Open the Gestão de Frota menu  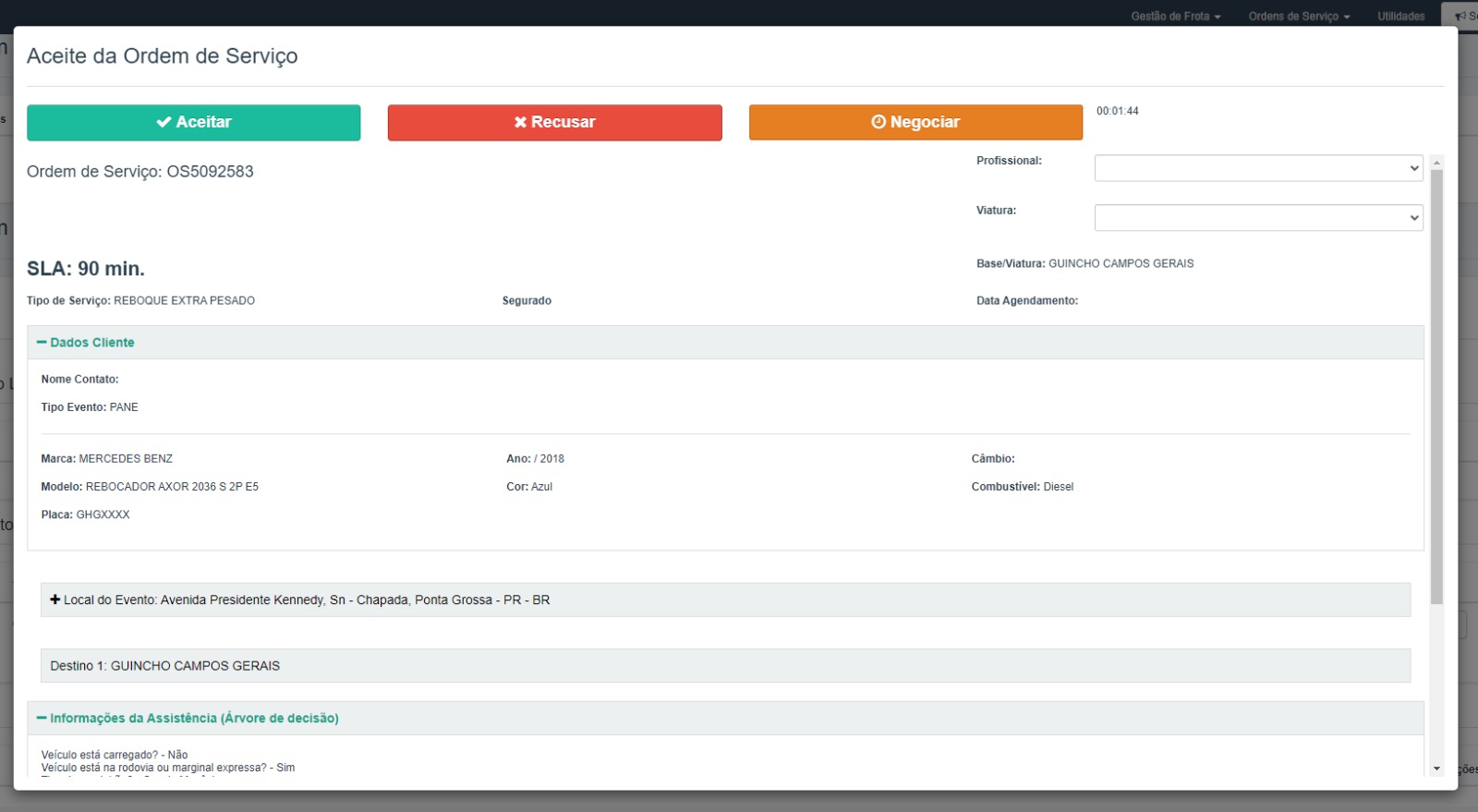(1175, 16)
